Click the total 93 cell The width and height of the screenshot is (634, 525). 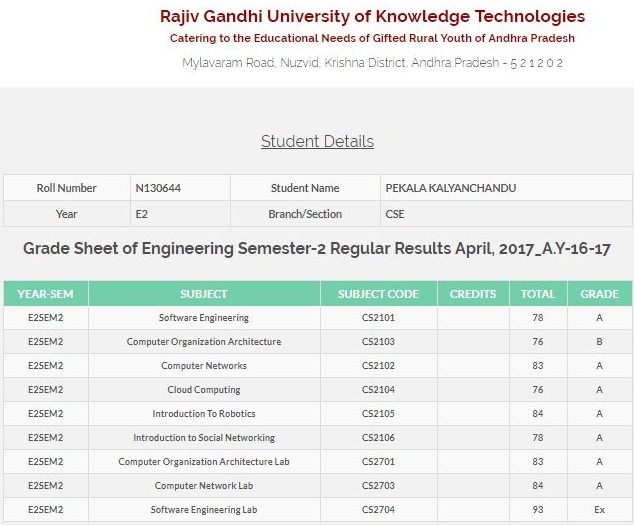point(538,510)
